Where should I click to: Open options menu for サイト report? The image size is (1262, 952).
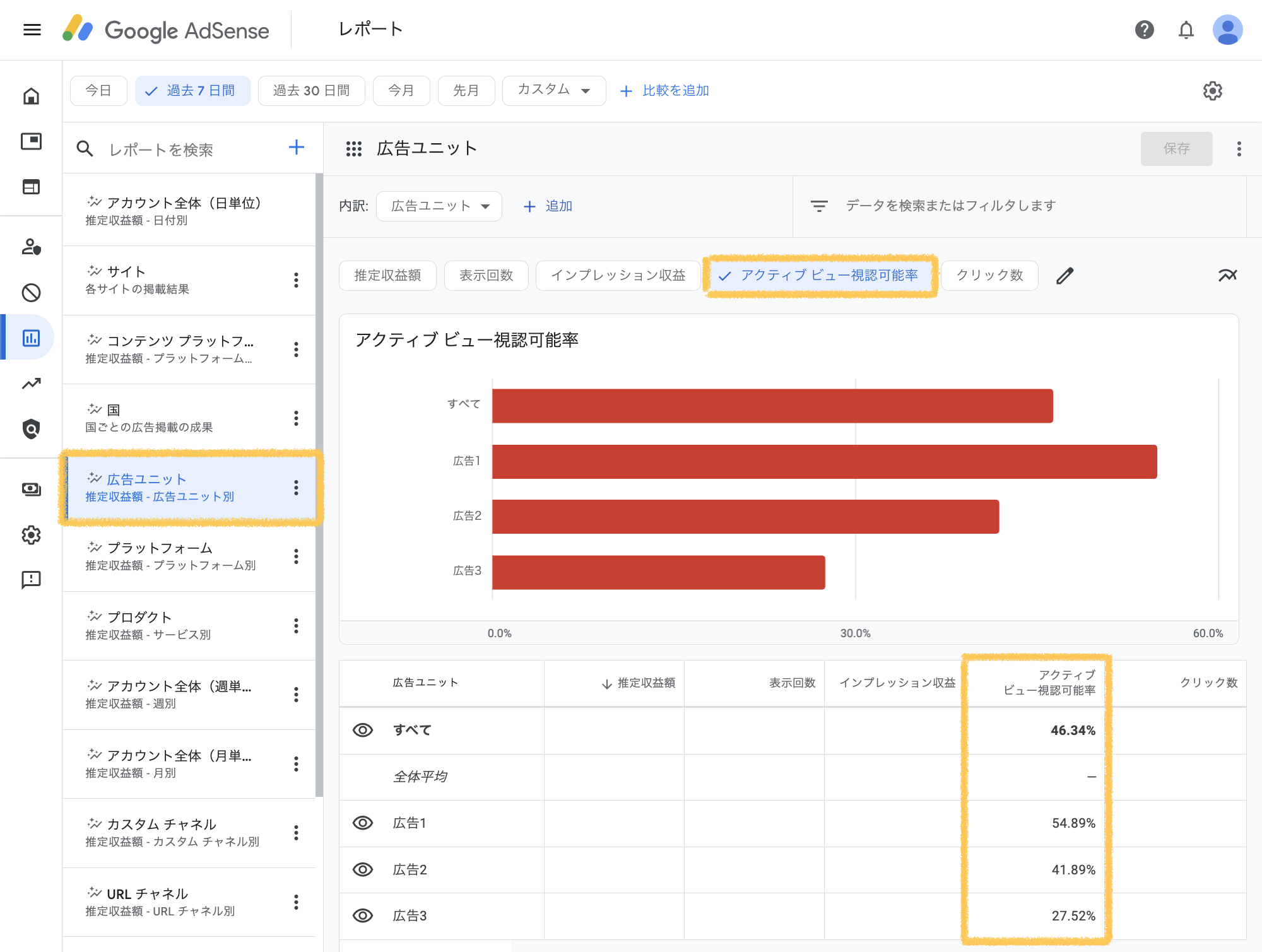(296, 280)
